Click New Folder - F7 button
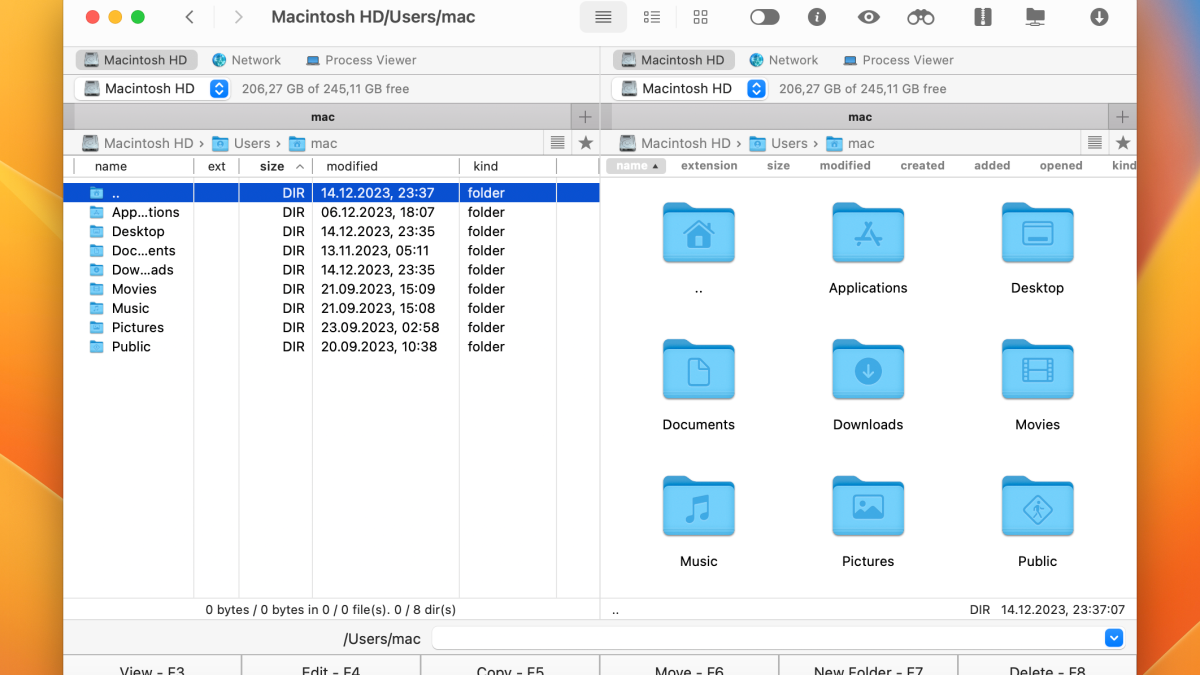 [868, 667]
